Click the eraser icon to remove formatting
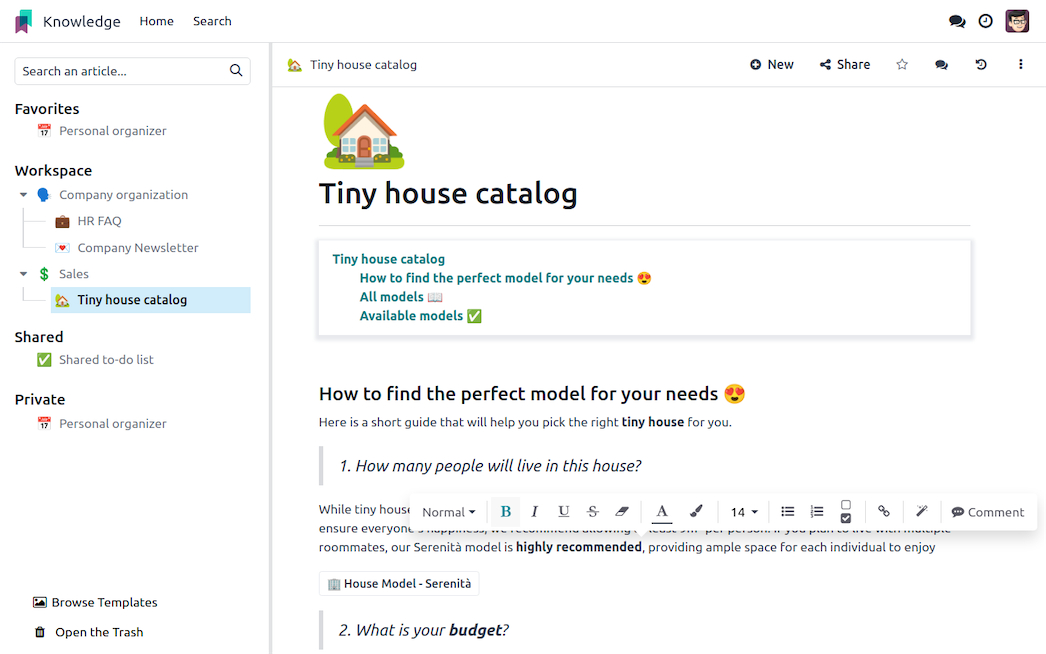The width and height of the screenshot is (1046, 654). [x=622, y=512]
